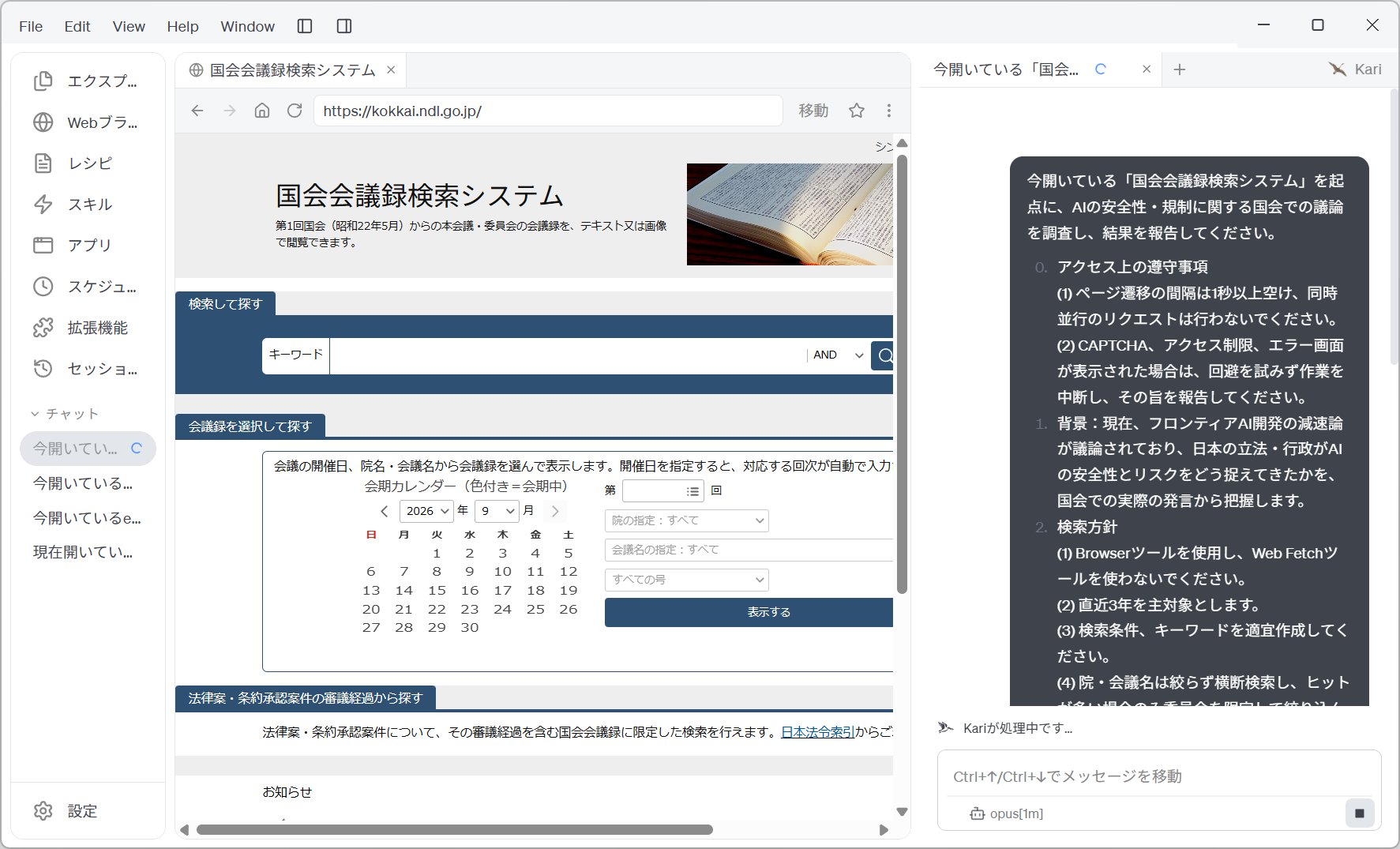Open the すべての号 dropdown
1400x849 pixels.
tap(687, 580)
